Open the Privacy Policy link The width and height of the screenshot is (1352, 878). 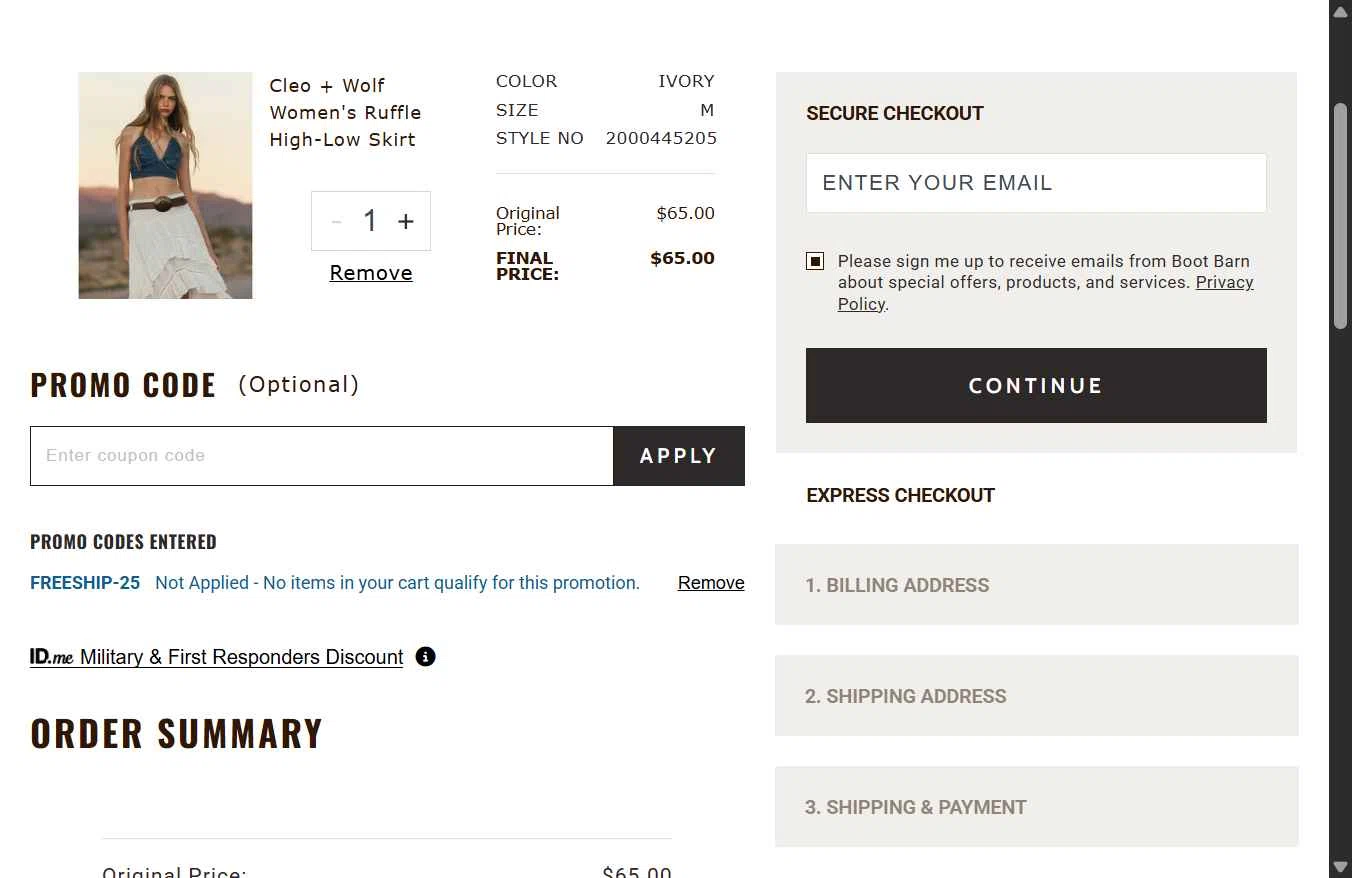point(1223,283)
